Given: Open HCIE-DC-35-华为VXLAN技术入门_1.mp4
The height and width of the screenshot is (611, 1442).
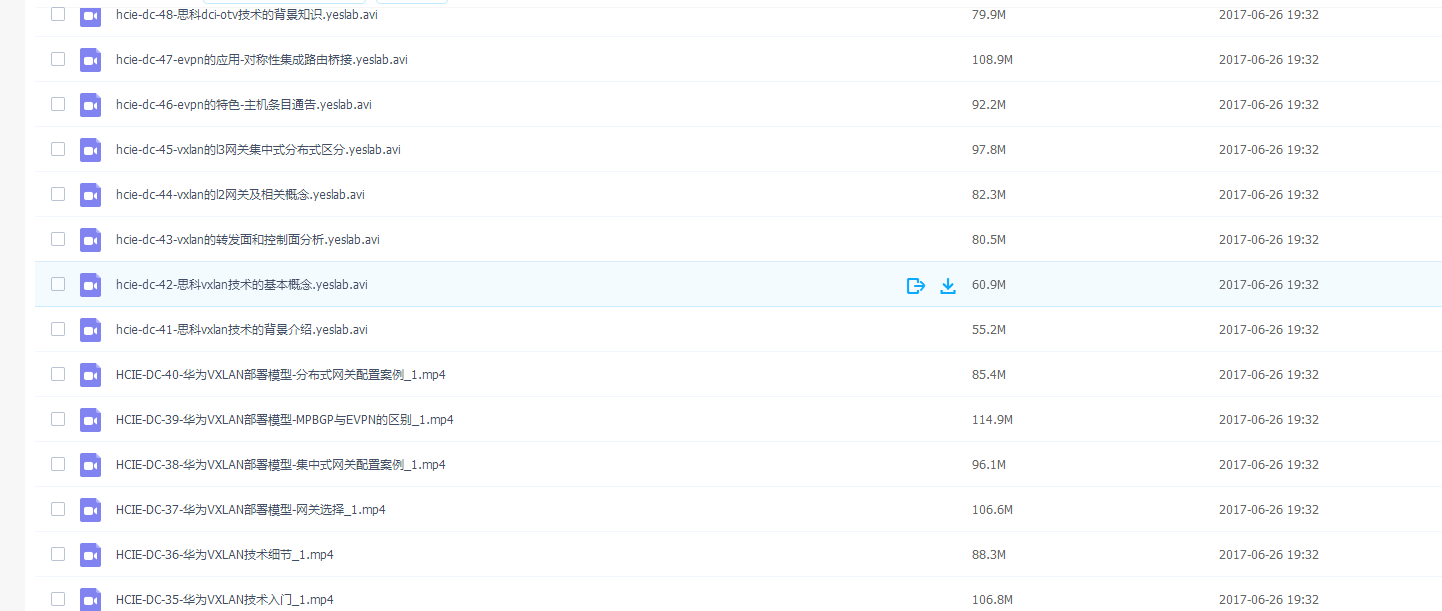Looking at the screenshot, I should click(225, 600).
